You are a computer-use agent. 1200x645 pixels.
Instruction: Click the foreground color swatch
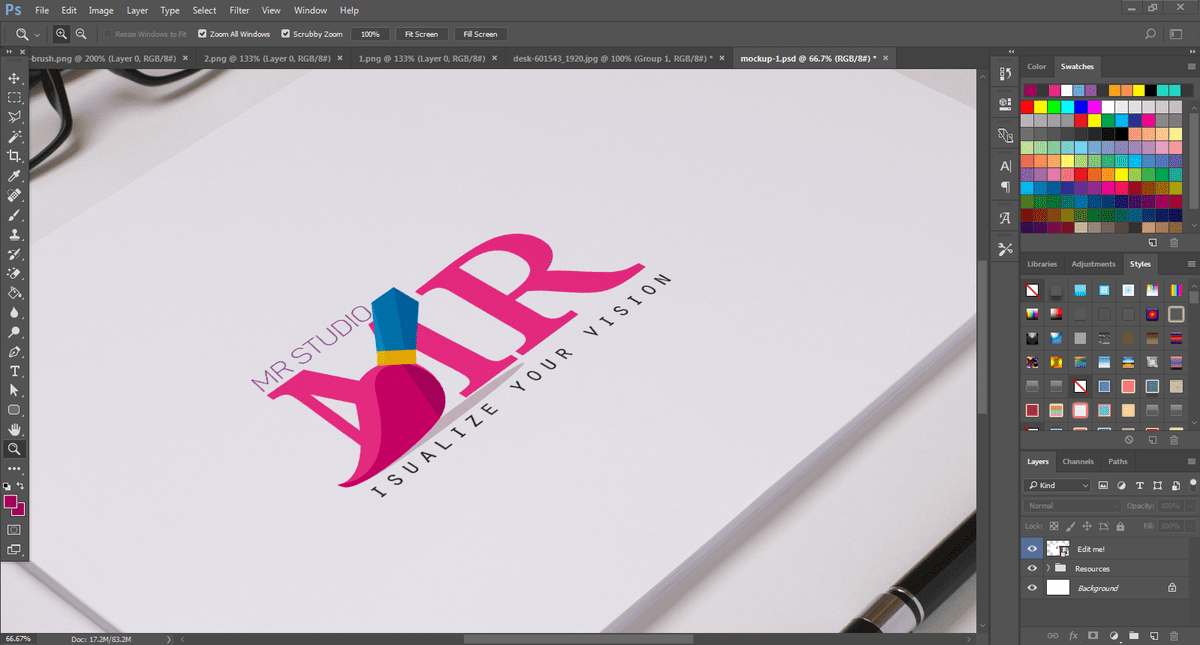(11, 501)
